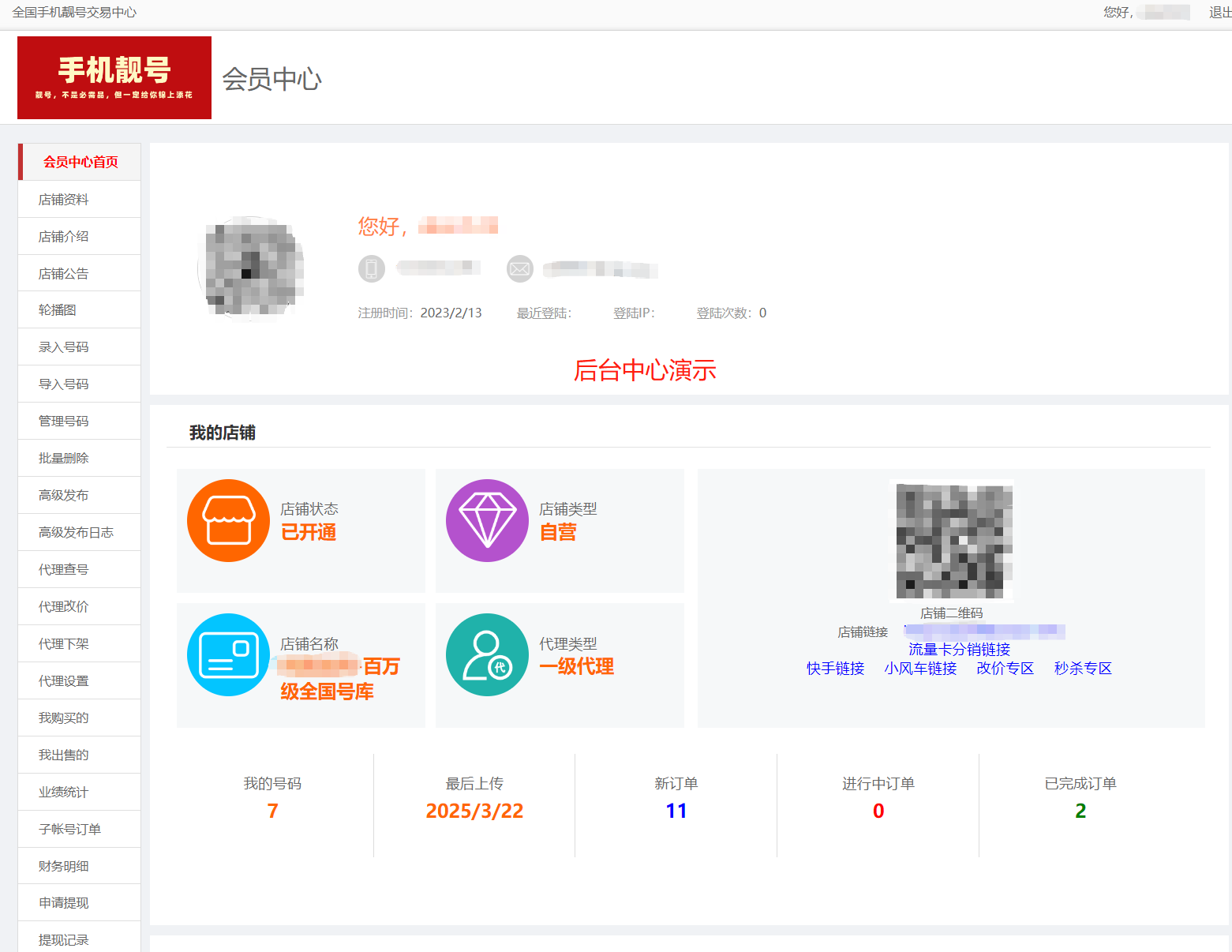Open the 流量卡分销链接 link
This screenshot has width=1232, height=952.
pyautogui.click(x=959, y=649)
